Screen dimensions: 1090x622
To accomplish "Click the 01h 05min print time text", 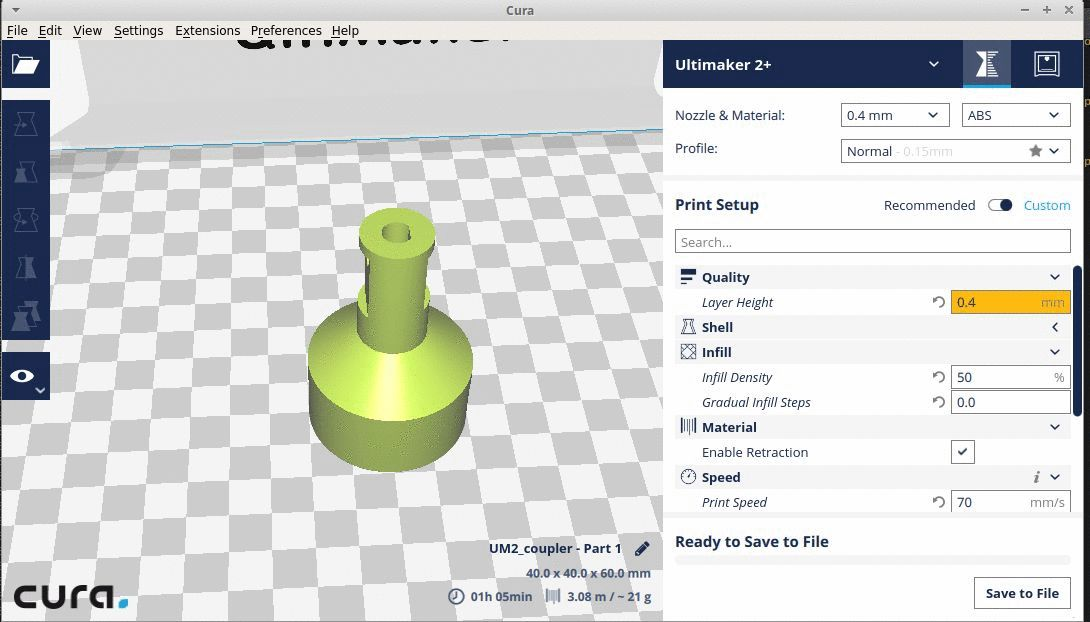I will 501,597.
